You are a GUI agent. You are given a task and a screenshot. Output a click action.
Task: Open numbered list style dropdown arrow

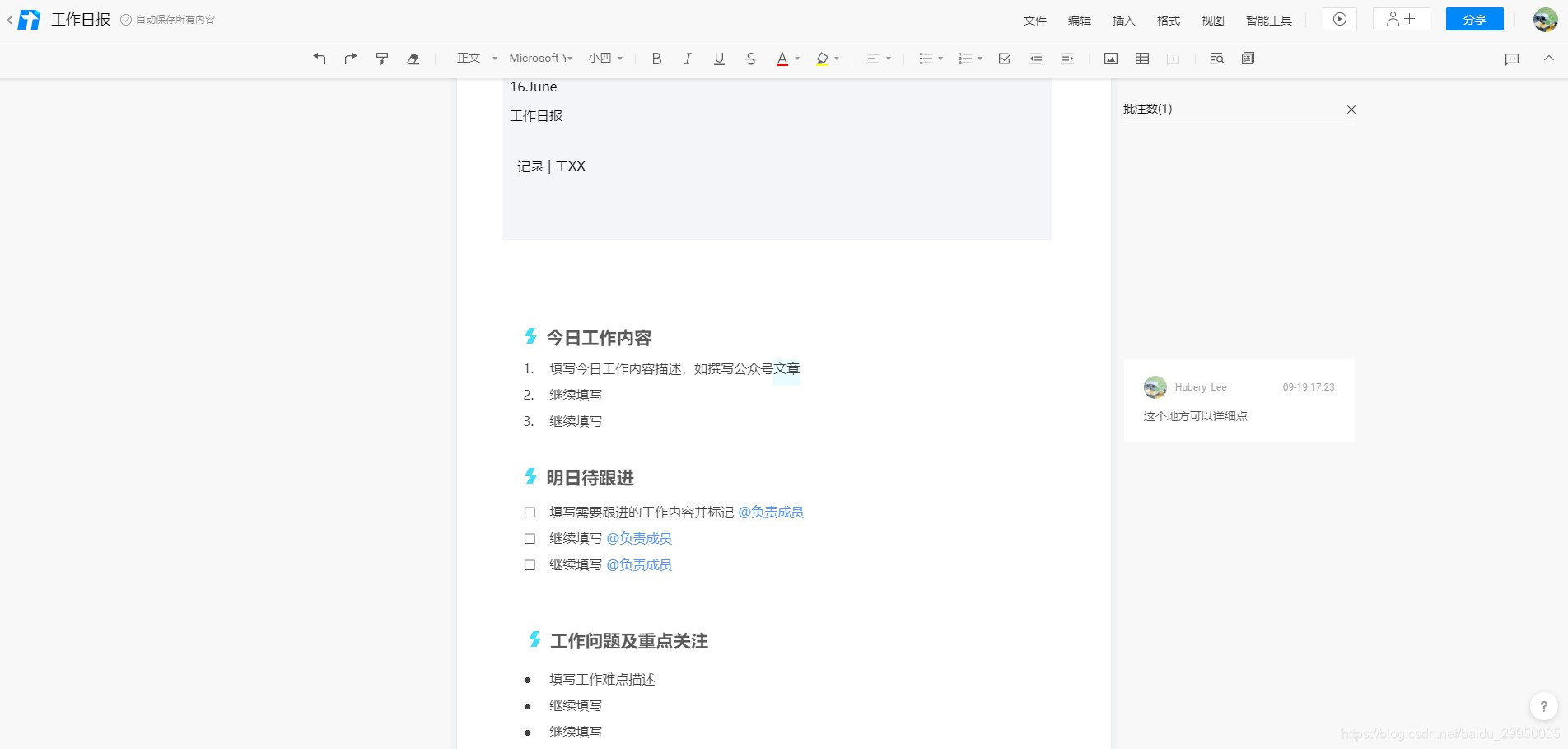[980, 59]
